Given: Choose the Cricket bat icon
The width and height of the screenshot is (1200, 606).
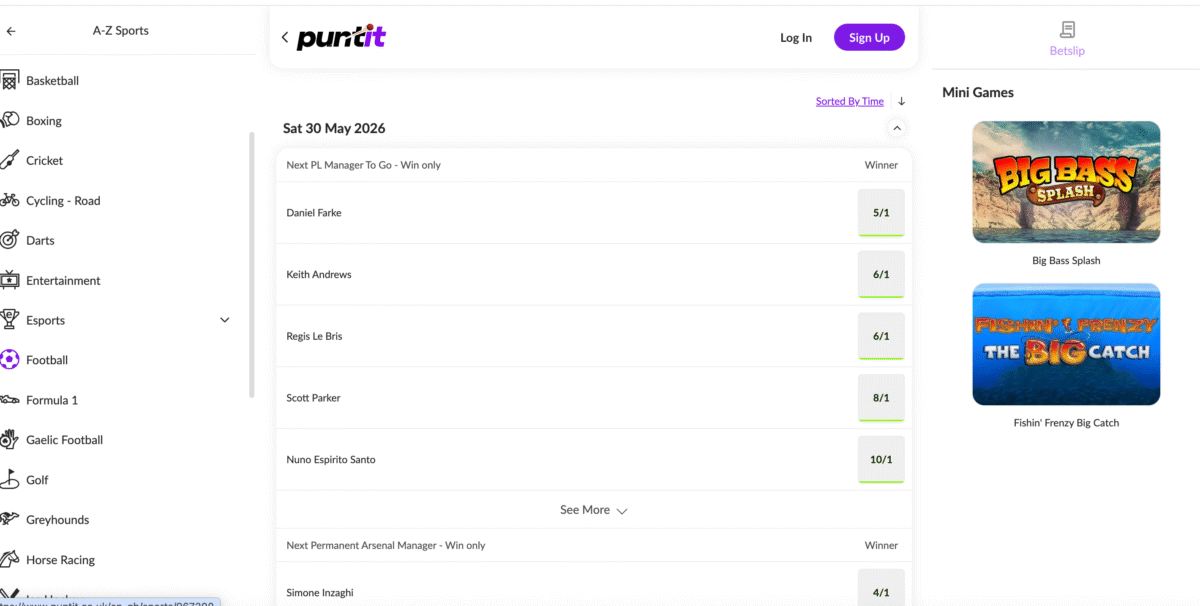Looking at the screenshot, I should click(x=10, y=160).
